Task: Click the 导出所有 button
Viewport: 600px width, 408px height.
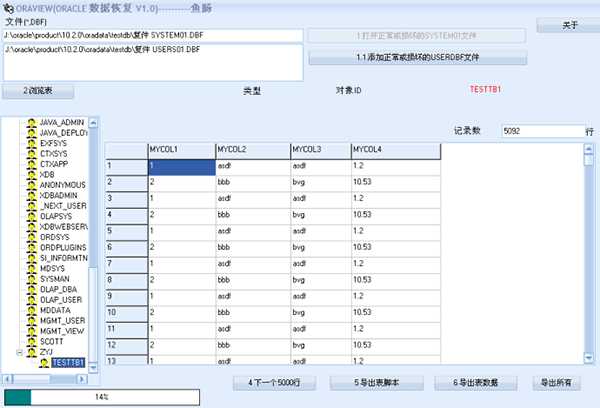Action: (556, 383)
